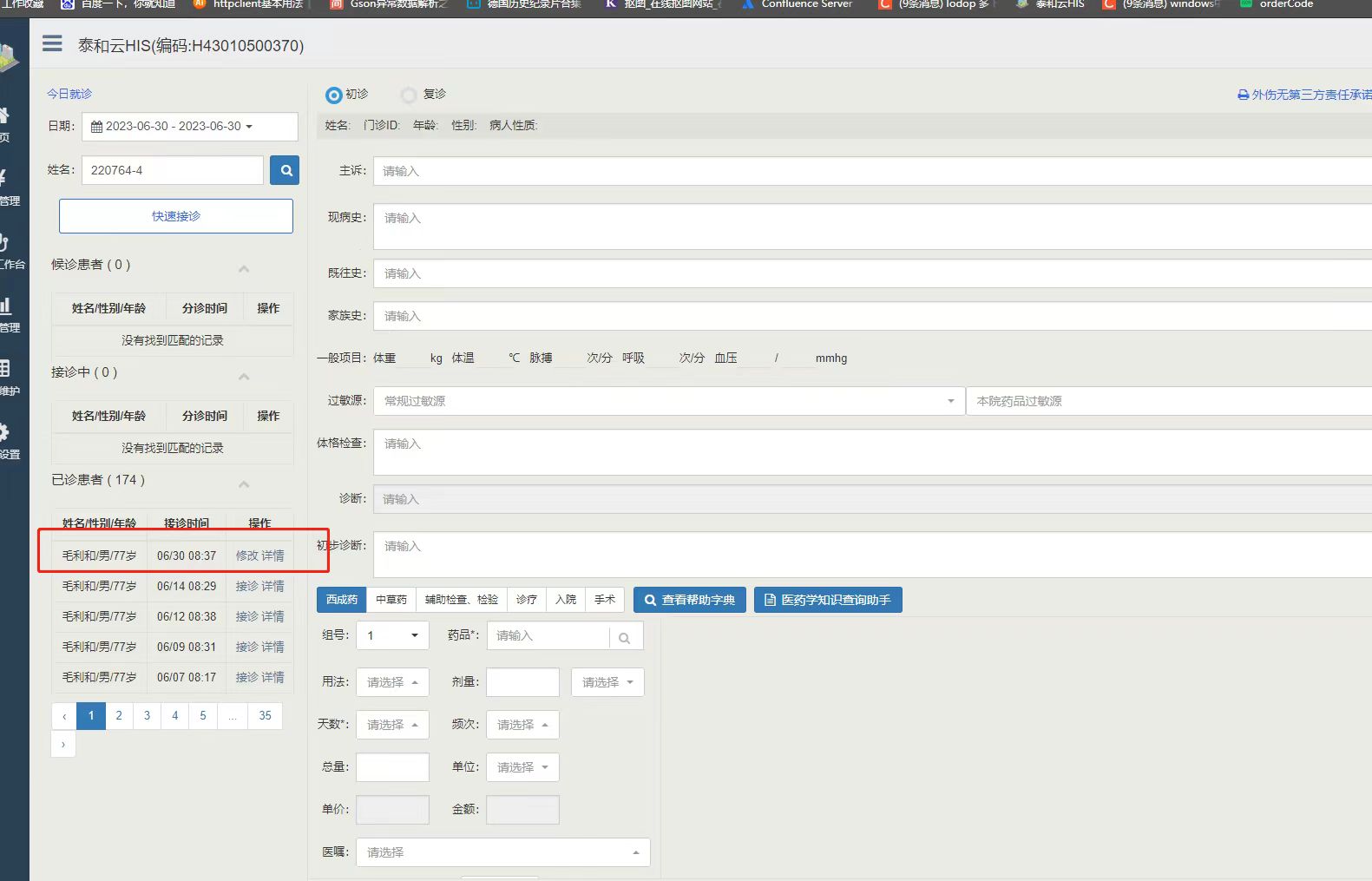Viewport: 1372px width, 881px height.
Task: Click the 查看帮助字典 button
Action: (690, 600)
